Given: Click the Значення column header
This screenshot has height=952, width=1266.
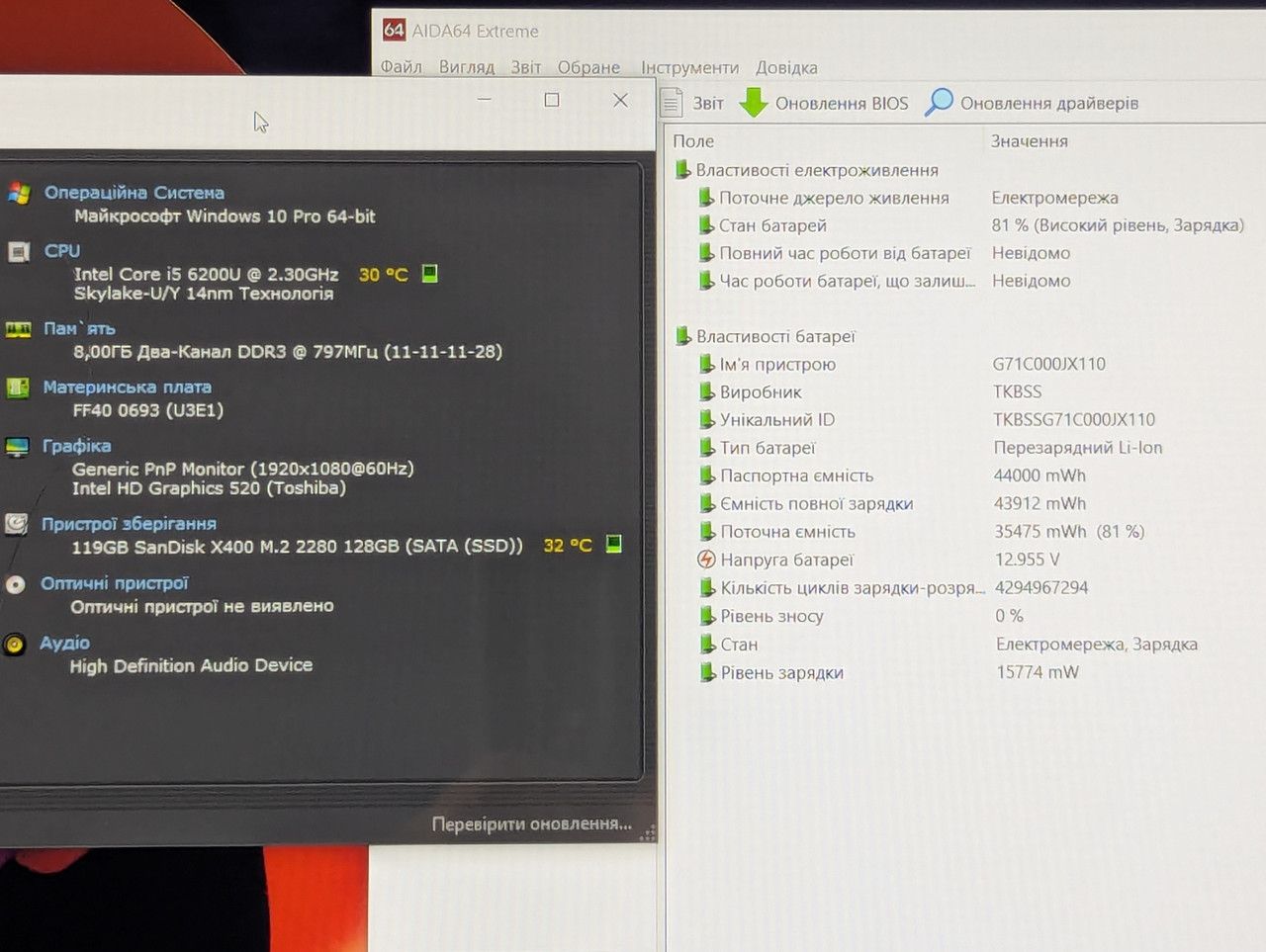Looking at the screenshot, I should click(1030, 141).
